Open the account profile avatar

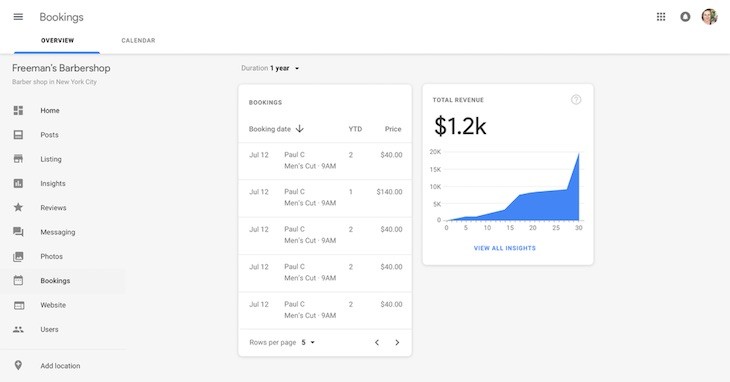710,17
